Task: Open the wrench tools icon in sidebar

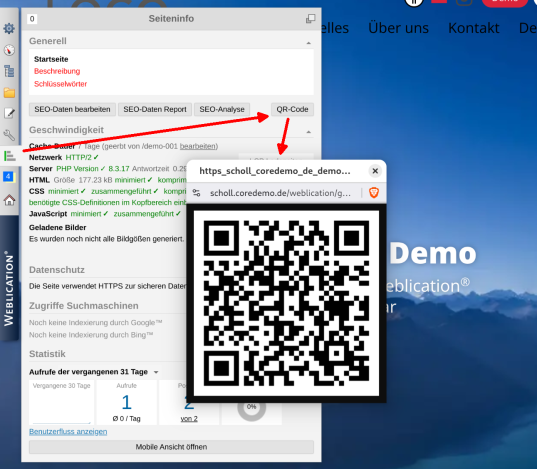Action: point(9,135)
